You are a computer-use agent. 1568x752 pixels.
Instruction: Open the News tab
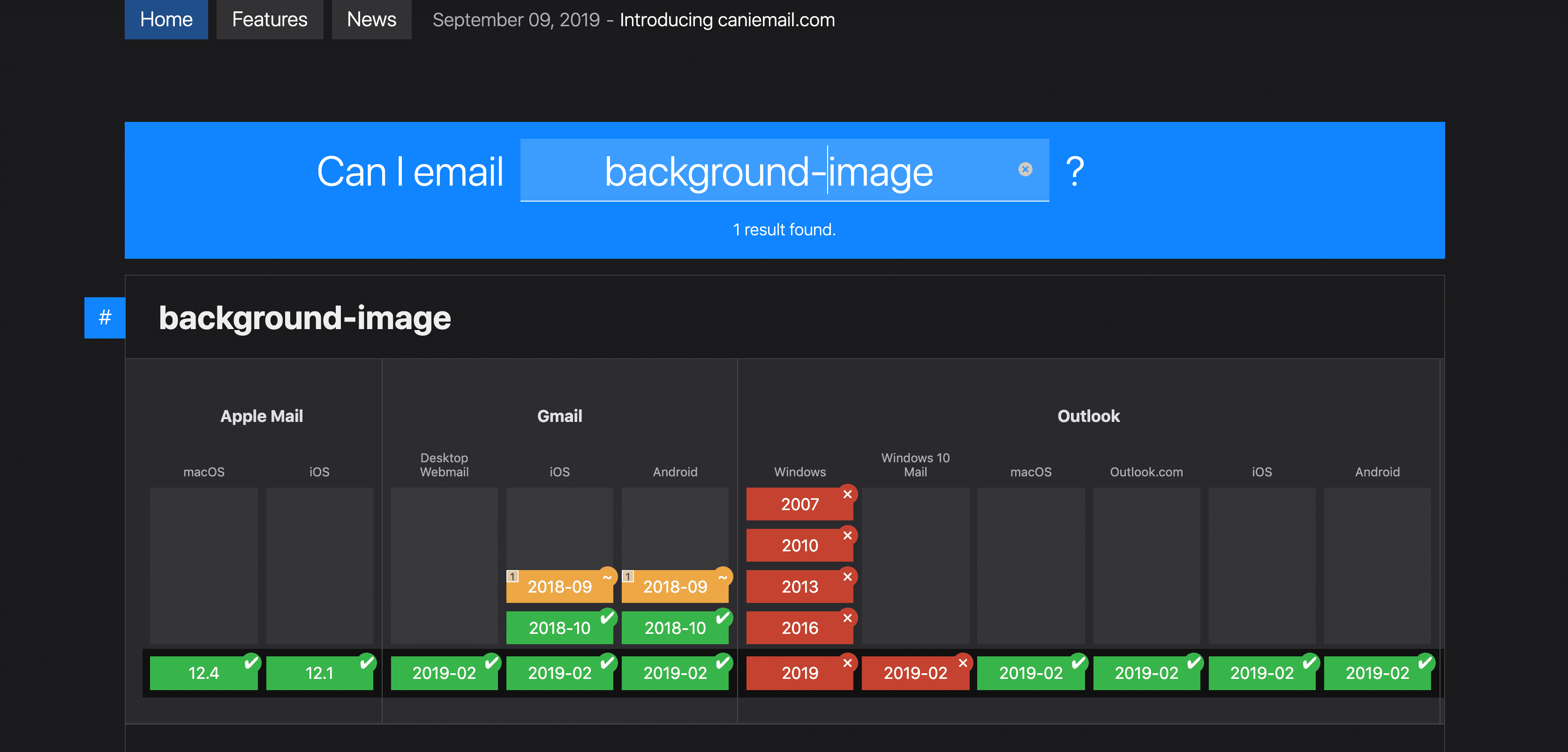tap(371, 20)
